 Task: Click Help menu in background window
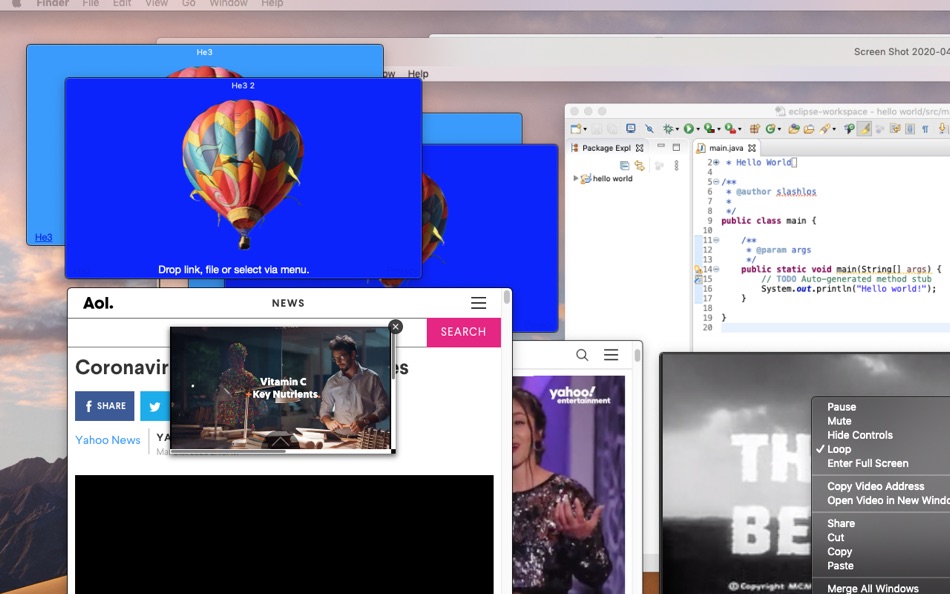click(418, 73)
